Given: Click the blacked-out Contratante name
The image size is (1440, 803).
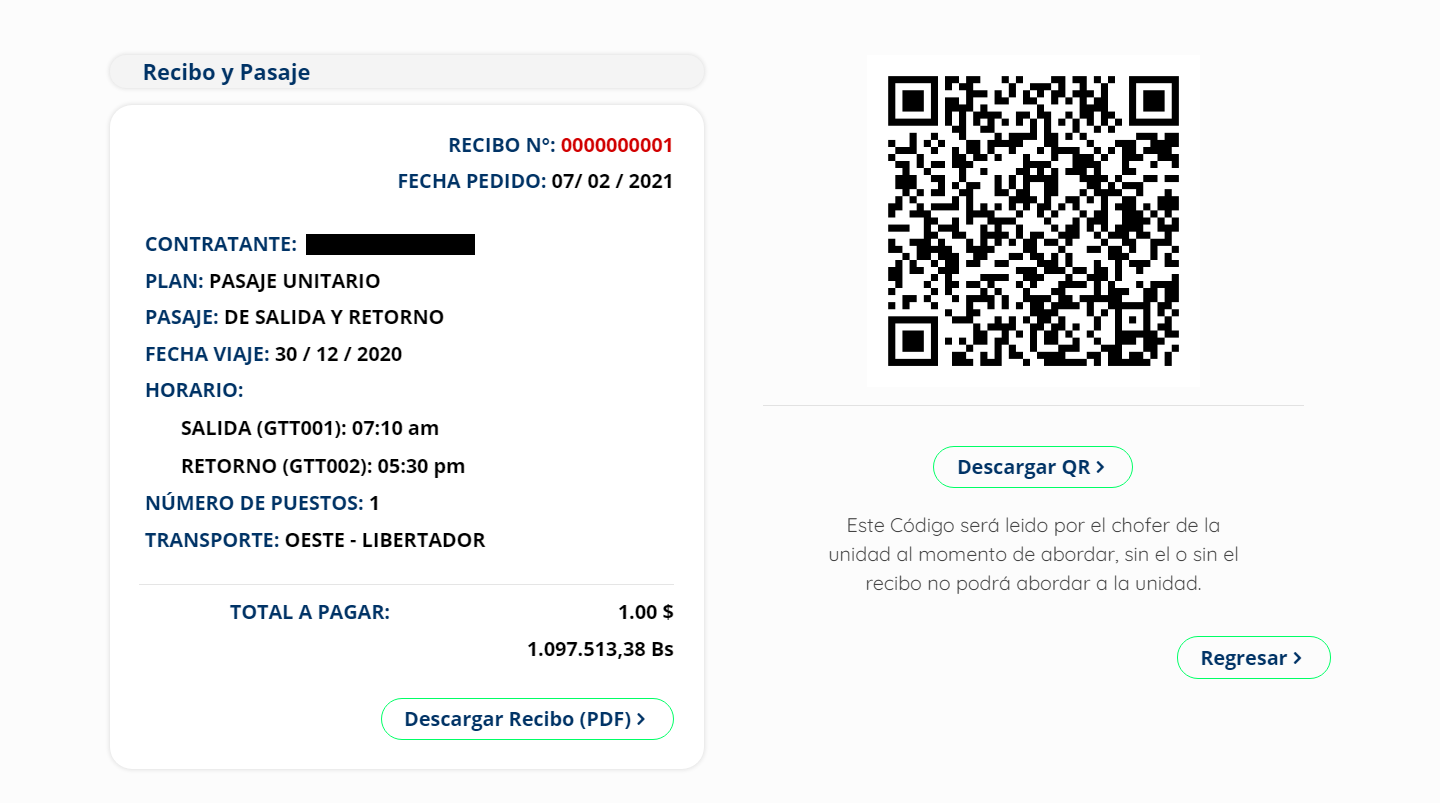Looking at the screenshot, I should pyautogui.click(x=390, y=244).
